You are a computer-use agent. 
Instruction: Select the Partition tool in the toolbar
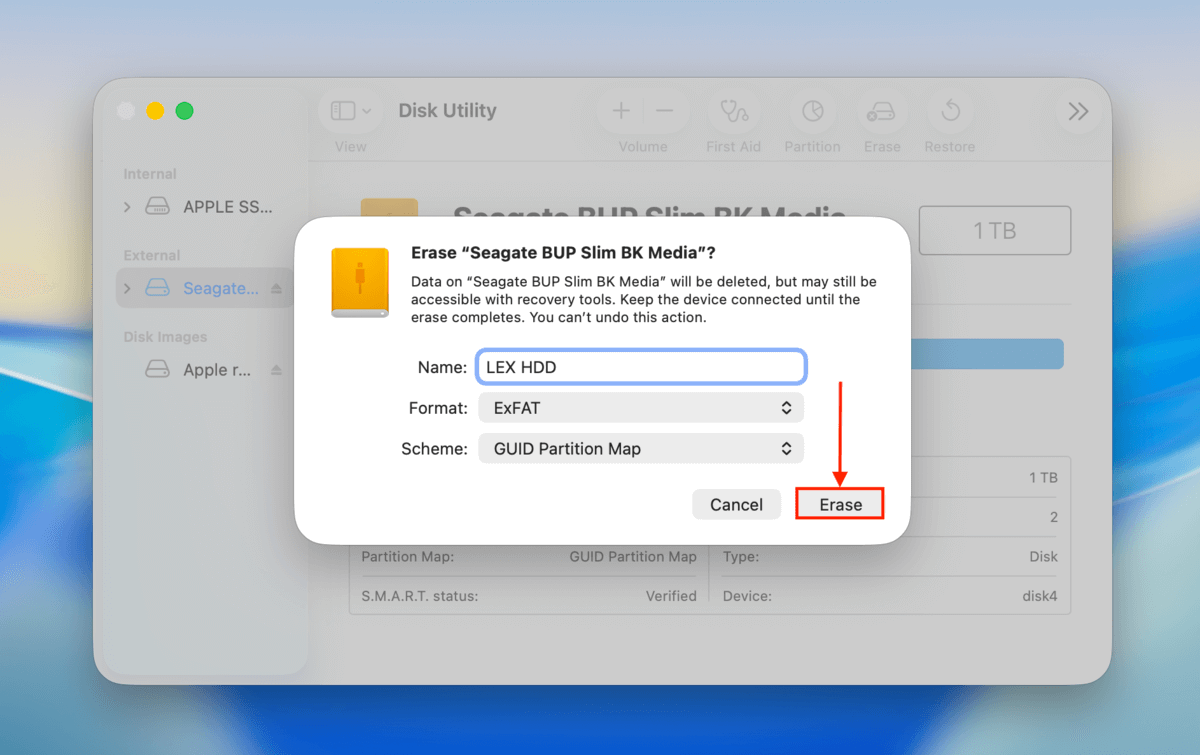811,112
